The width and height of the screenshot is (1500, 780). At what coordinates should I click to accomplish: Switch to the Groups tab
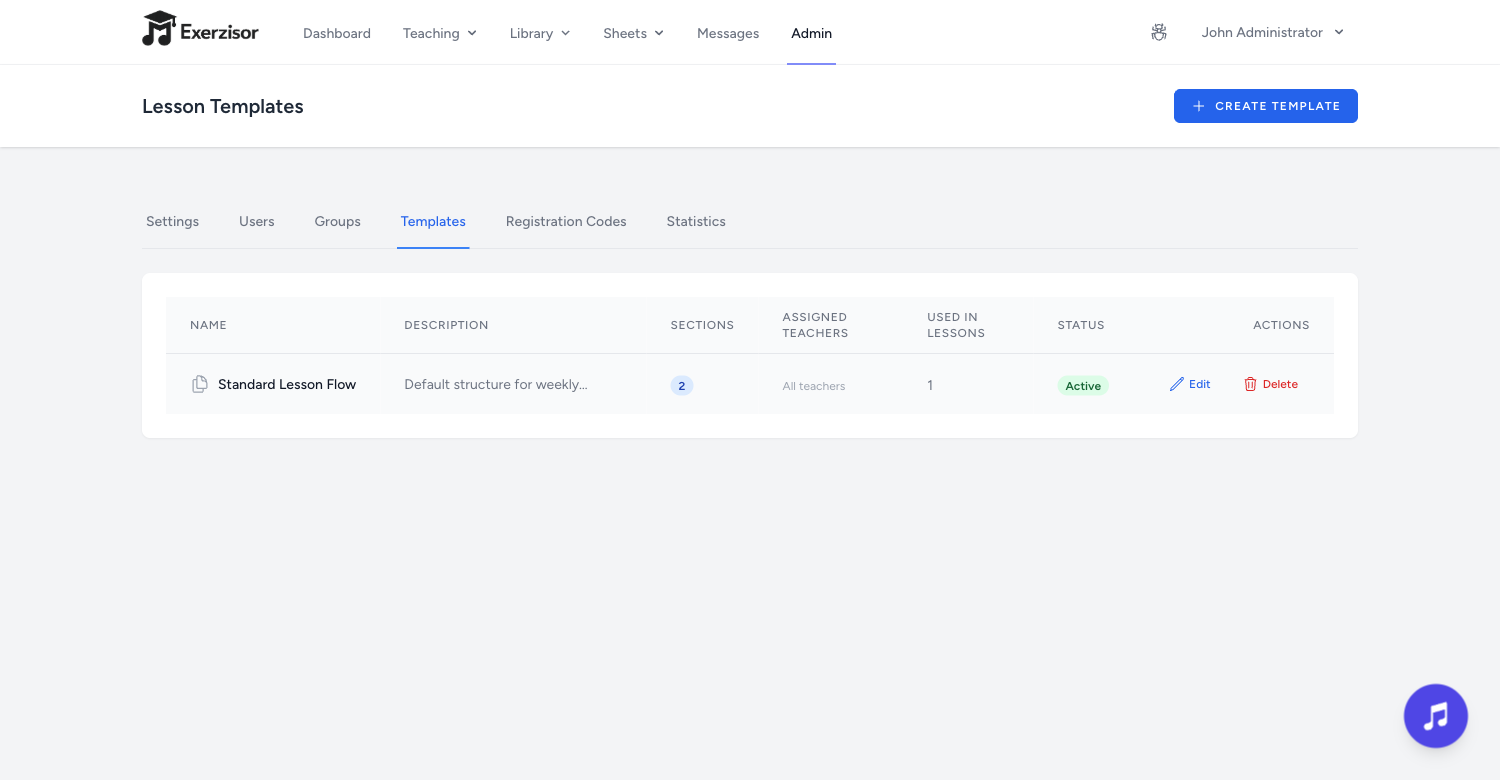pos(338,221)
